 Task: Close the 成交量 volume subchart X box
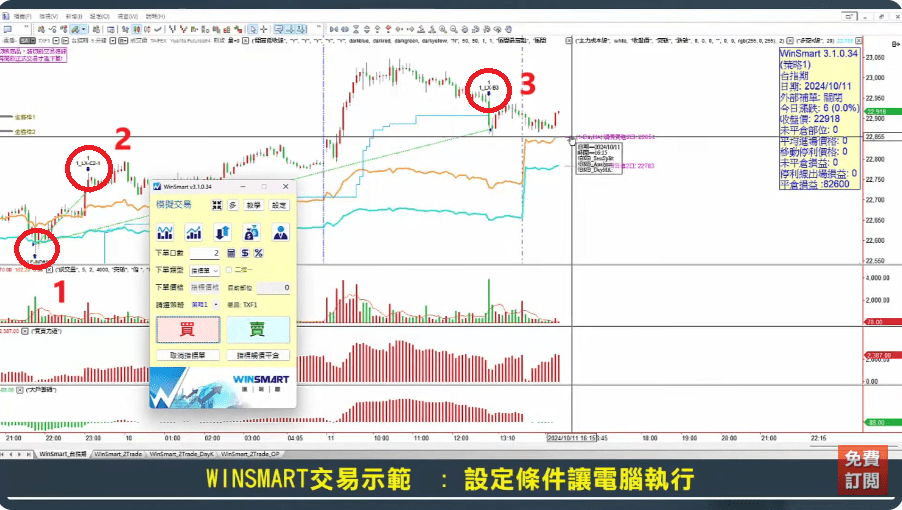[49, 269]
